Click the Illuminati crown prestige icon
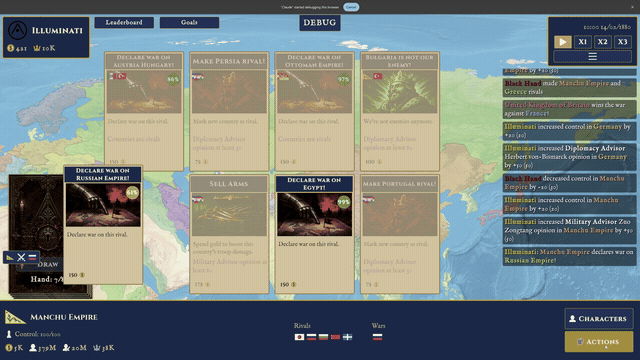Screen dimensions: 640x360 [x=37, y=48]
